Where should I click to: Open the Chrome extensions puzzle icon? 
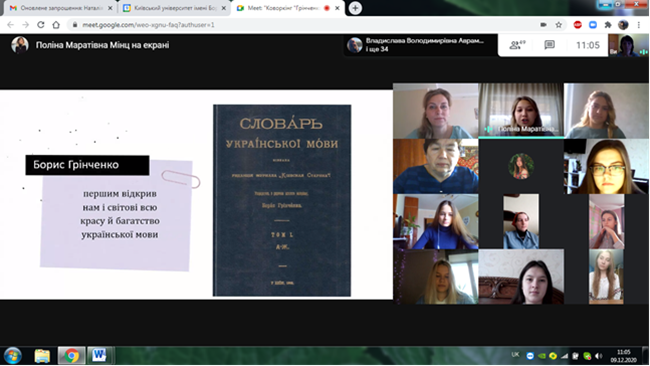point(608,25)
